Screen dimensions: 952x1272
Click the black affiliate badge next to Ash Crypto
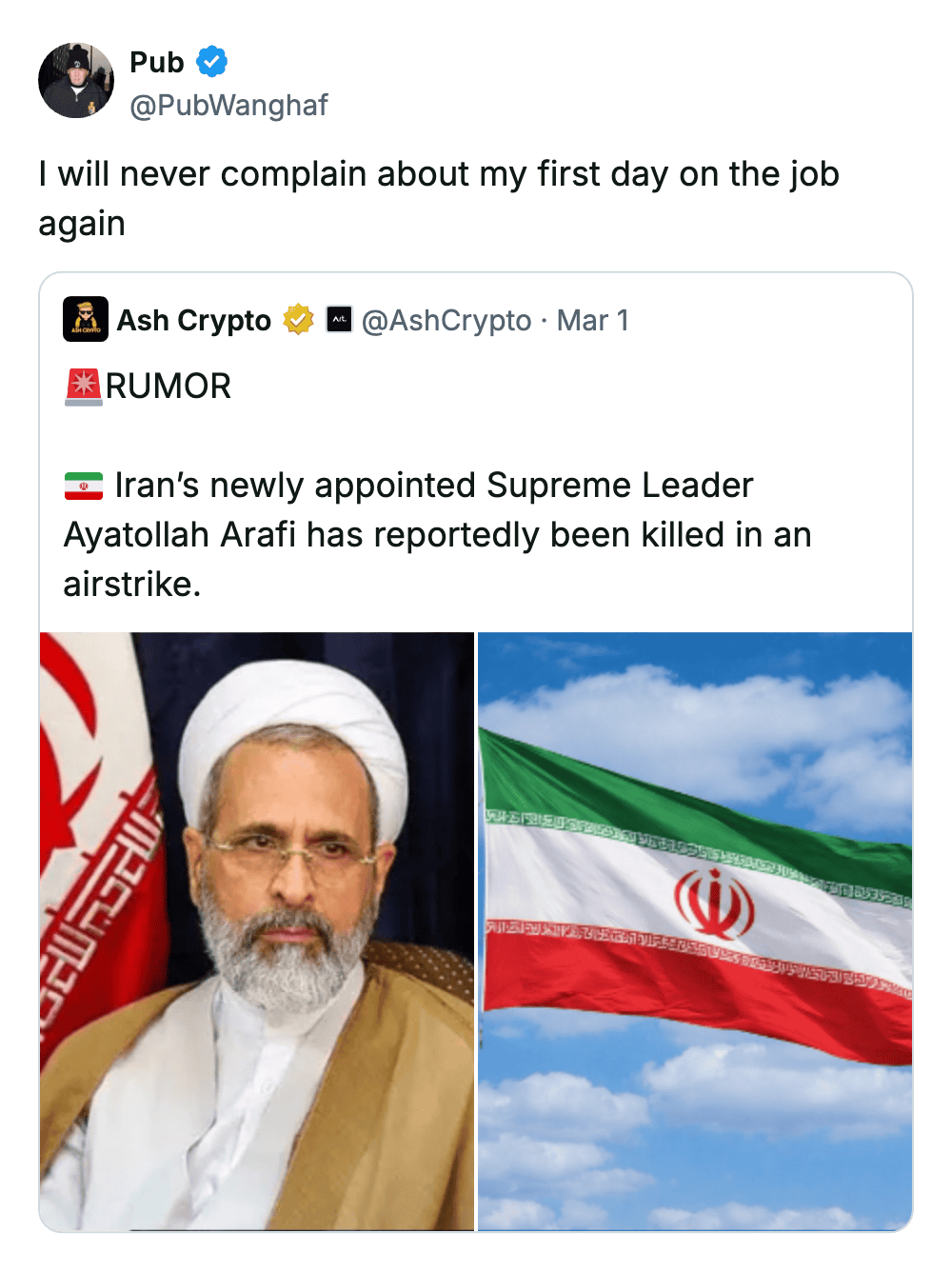click(339, 319)
